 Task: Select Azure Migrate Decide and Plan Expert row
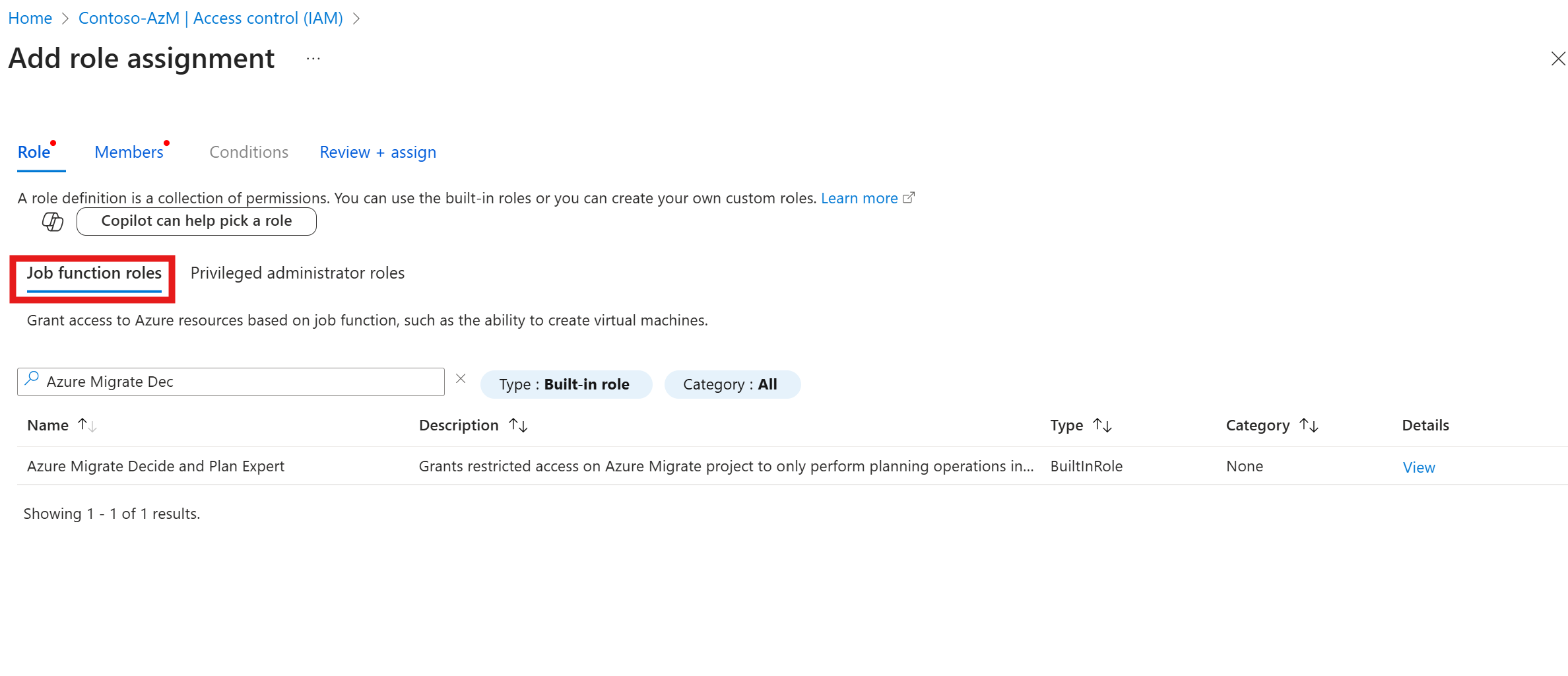point(156,466)
